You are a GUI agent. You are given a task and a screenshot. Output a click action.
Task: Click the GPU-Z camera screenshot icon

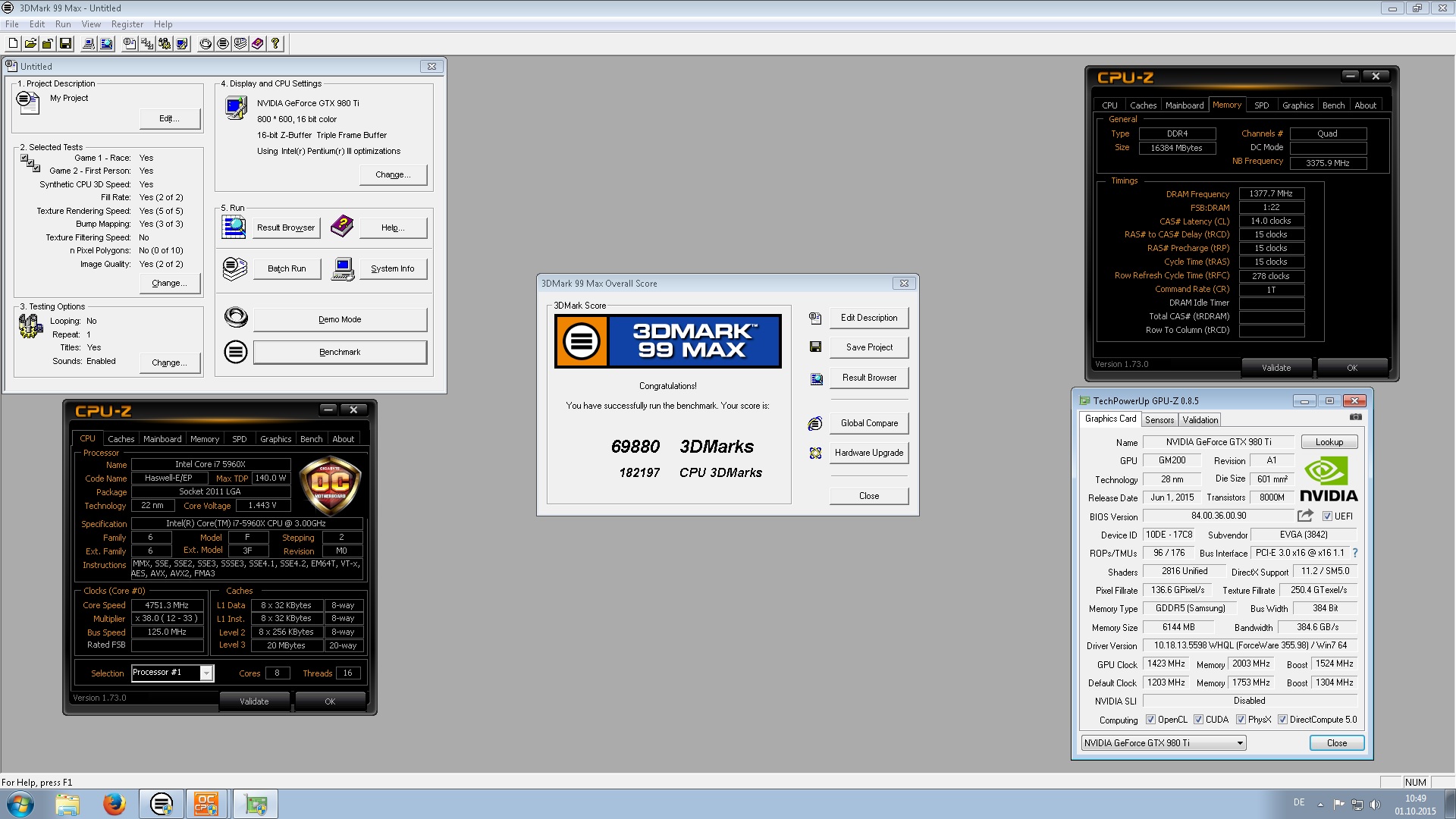(x=1356, y=417)
